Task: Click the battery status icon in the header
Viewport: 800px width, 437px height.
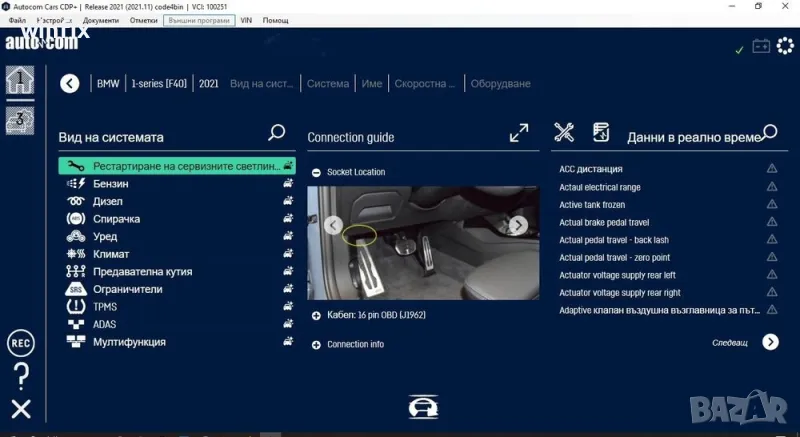Action: tap(761, 46)
